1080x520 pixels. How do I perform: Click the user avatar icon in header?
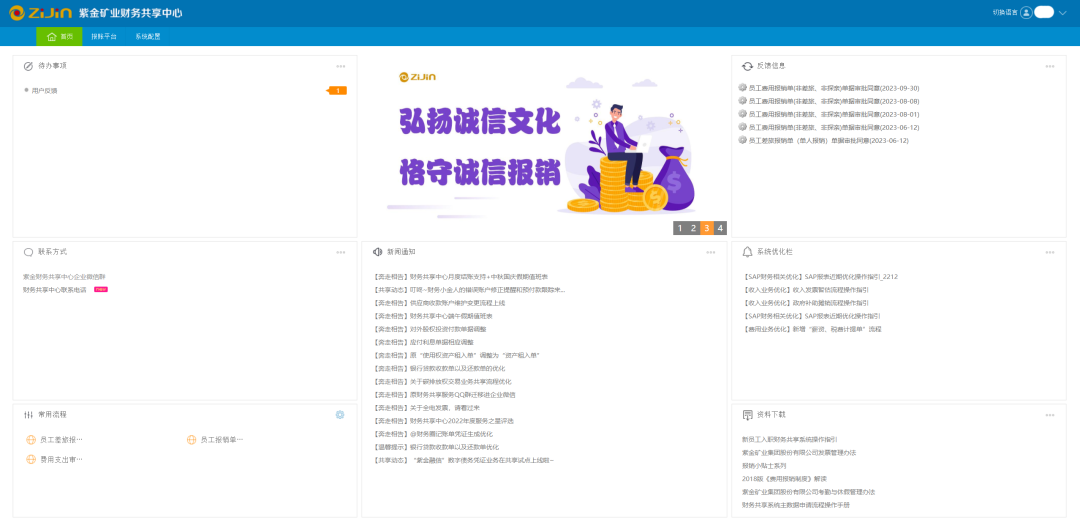pyautogui.click(x=1026, y=13)
